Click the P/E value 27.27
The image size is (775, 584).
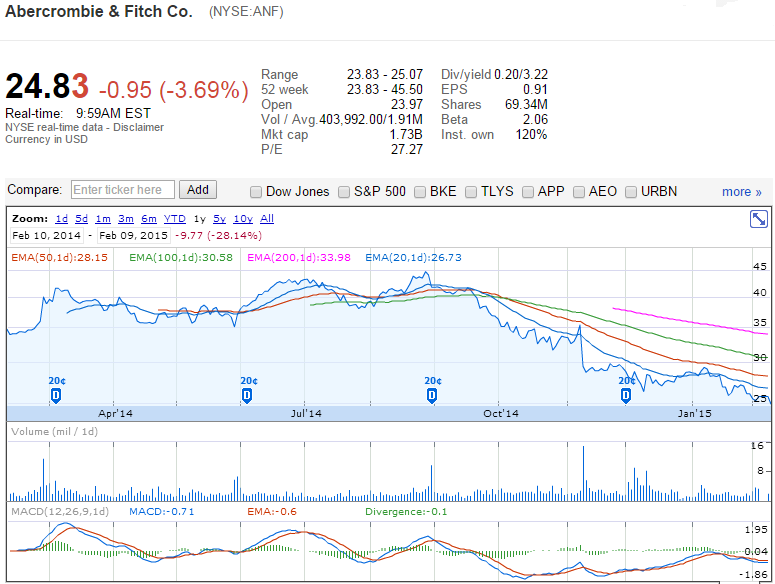pos(407,149)
